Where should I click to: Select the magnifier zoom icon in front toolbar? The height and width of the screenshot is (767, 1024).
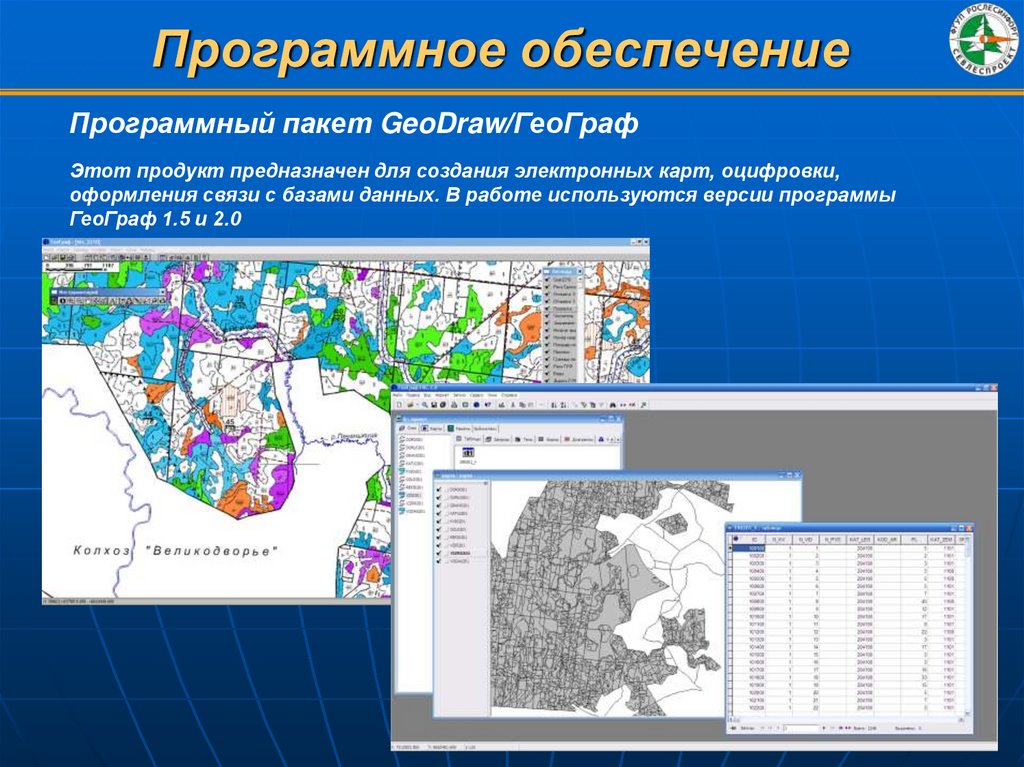pos(424,405)
